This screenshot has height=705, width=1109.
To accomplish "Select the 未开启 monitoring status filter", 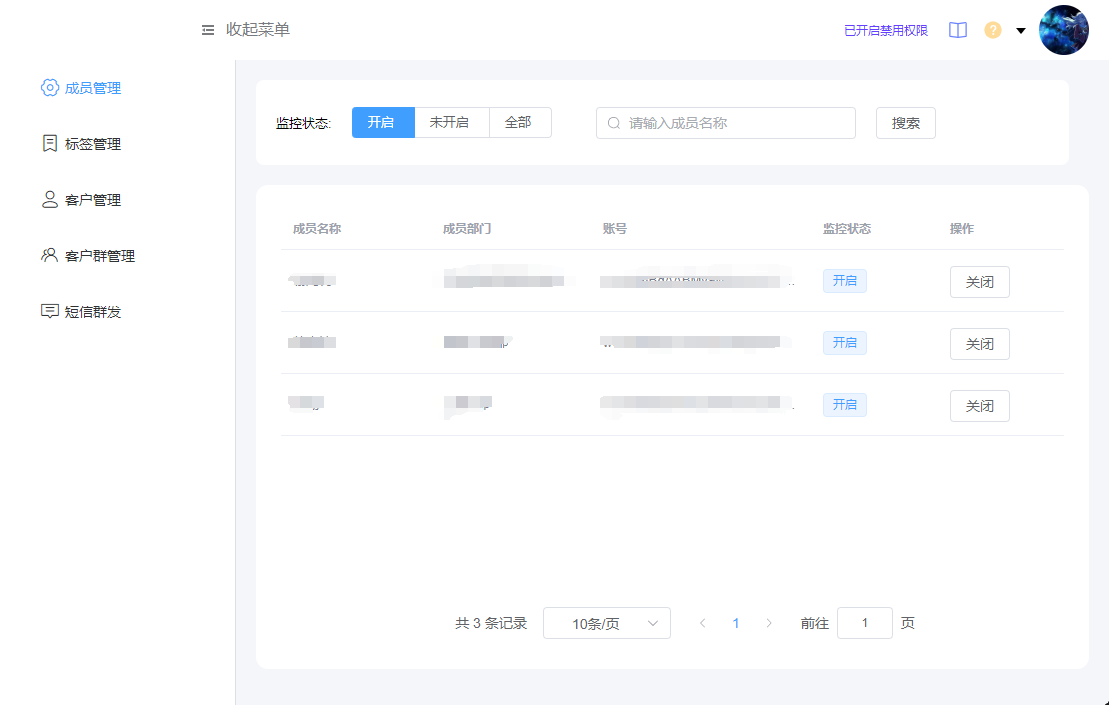I will coord(451,122).
